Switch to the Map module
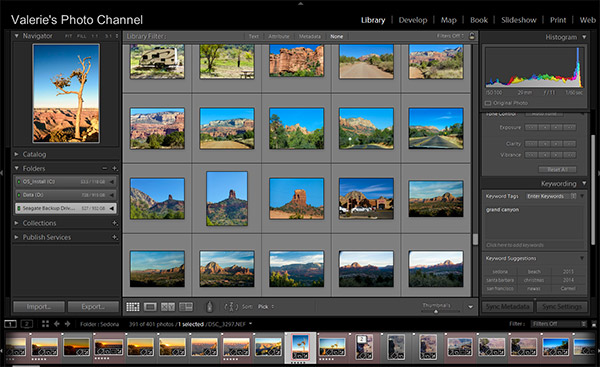600x367 pixels. point(448,20)
